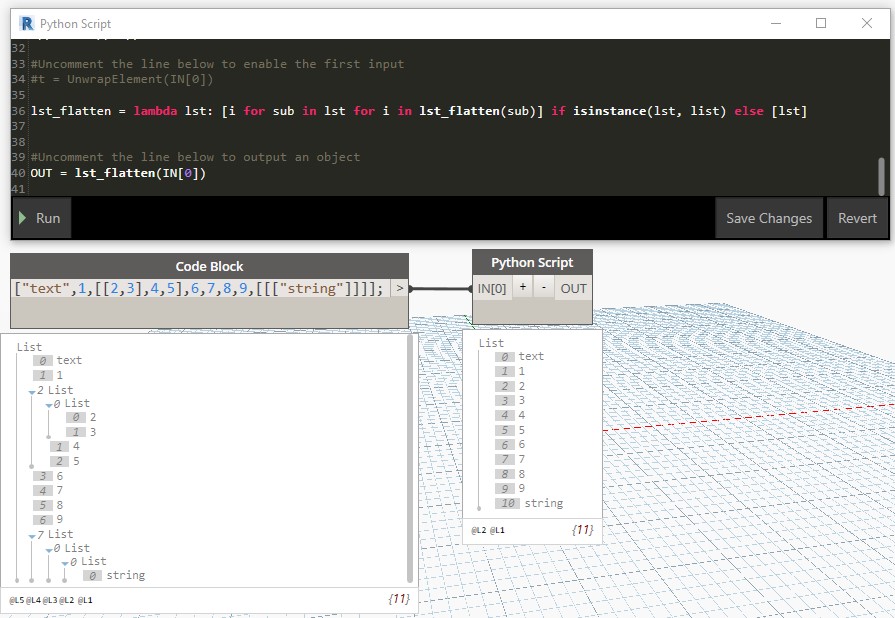Select the @L3 level label under Code Block preview

click(x=50, y=600)
